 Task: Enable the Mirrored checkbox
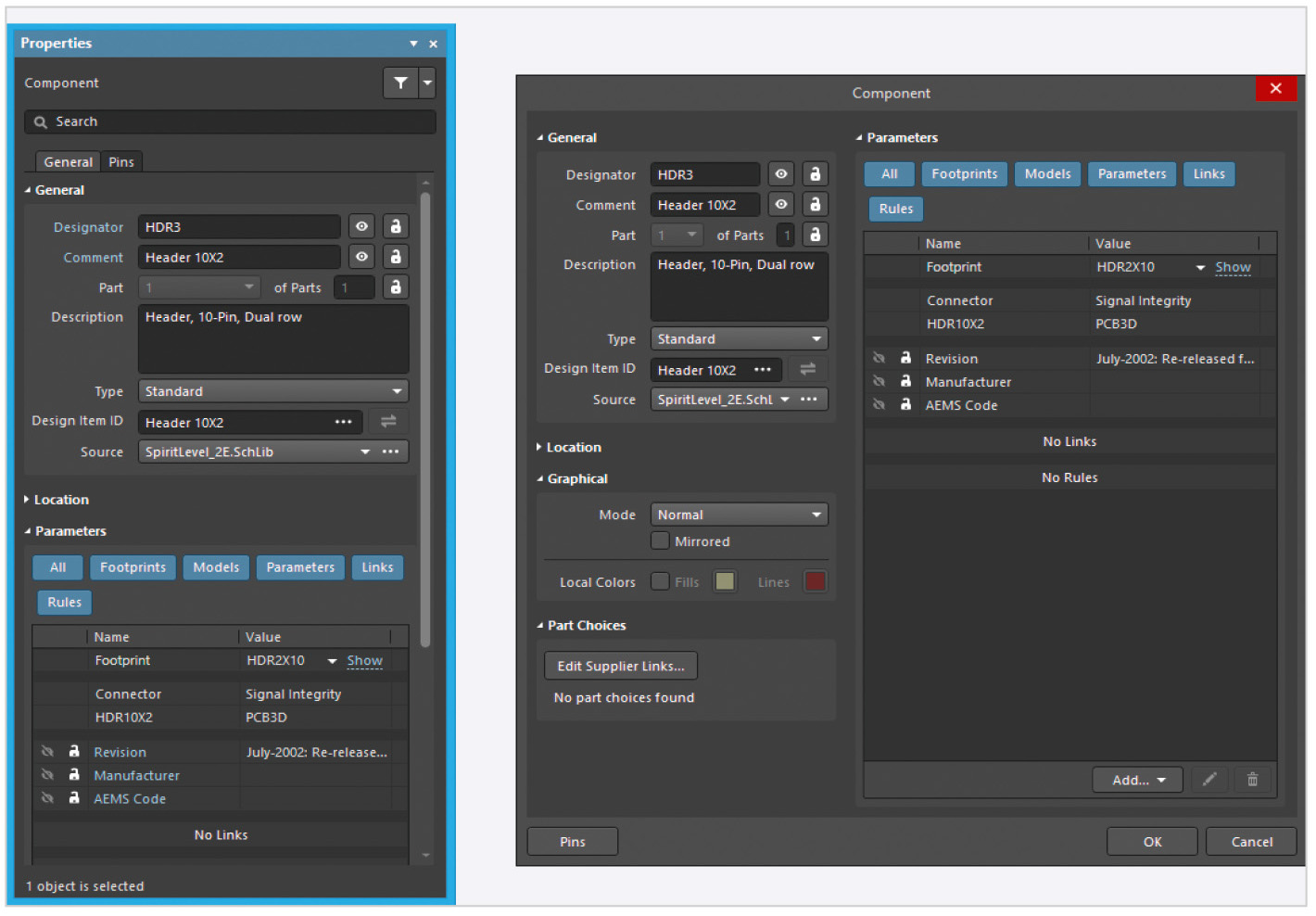click(x=660, y=541)
